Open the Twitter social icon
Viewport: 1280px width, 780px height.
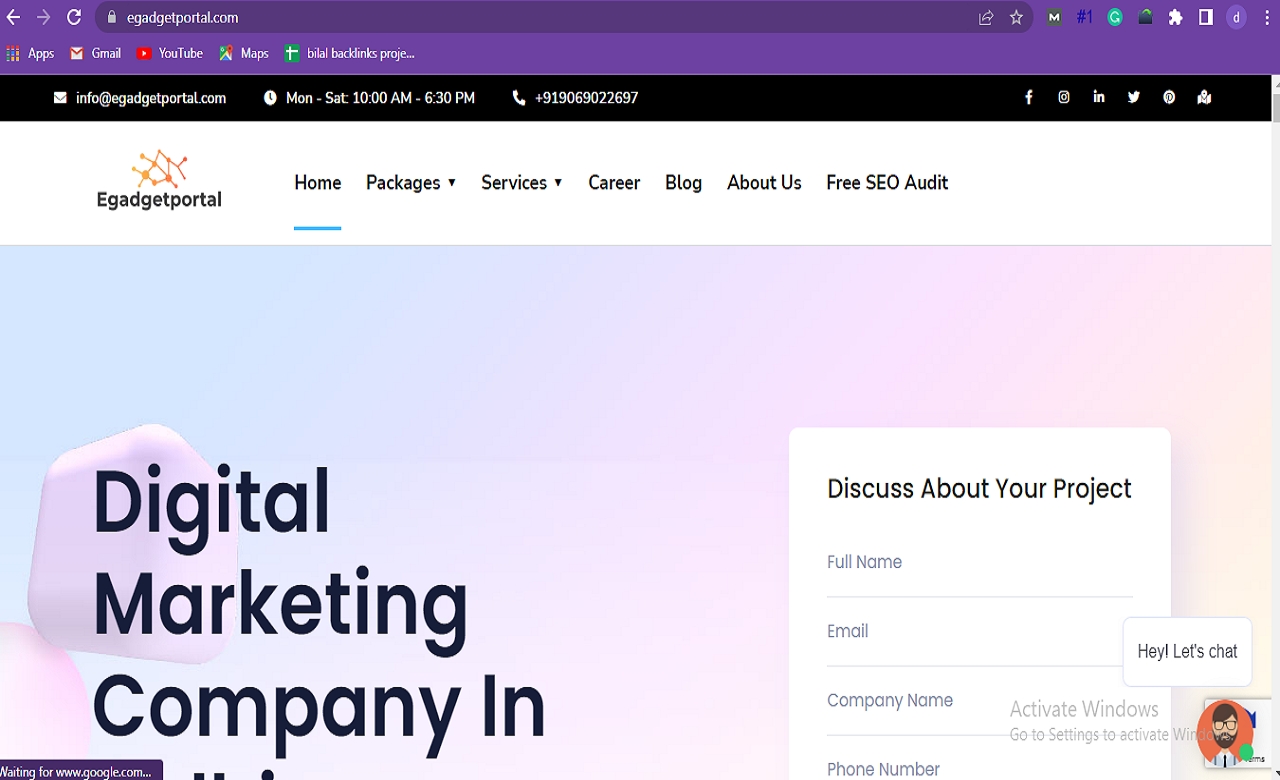click(1134, 98)
